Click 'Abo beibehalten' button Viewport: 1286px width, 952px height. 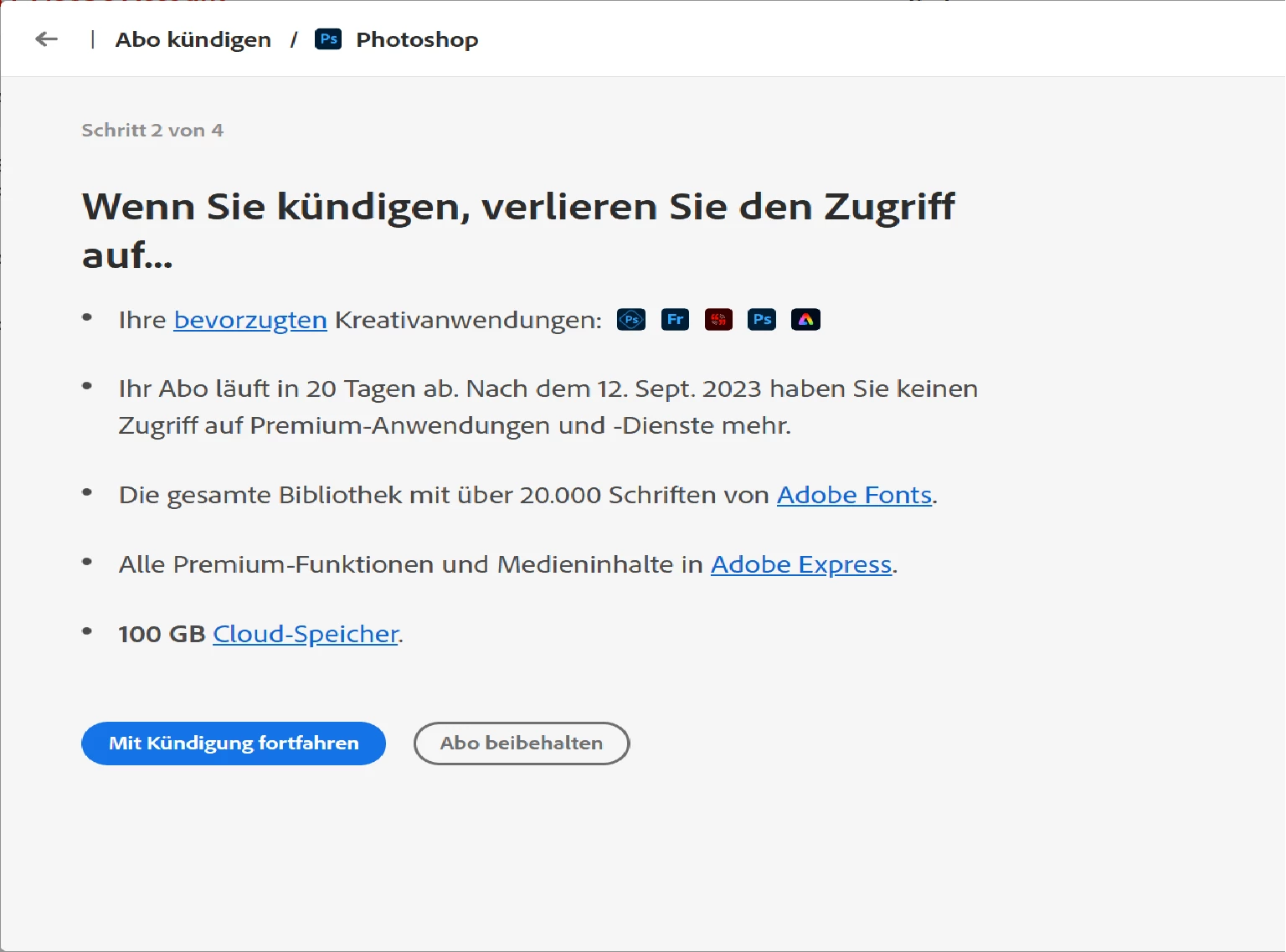(522, 744)
